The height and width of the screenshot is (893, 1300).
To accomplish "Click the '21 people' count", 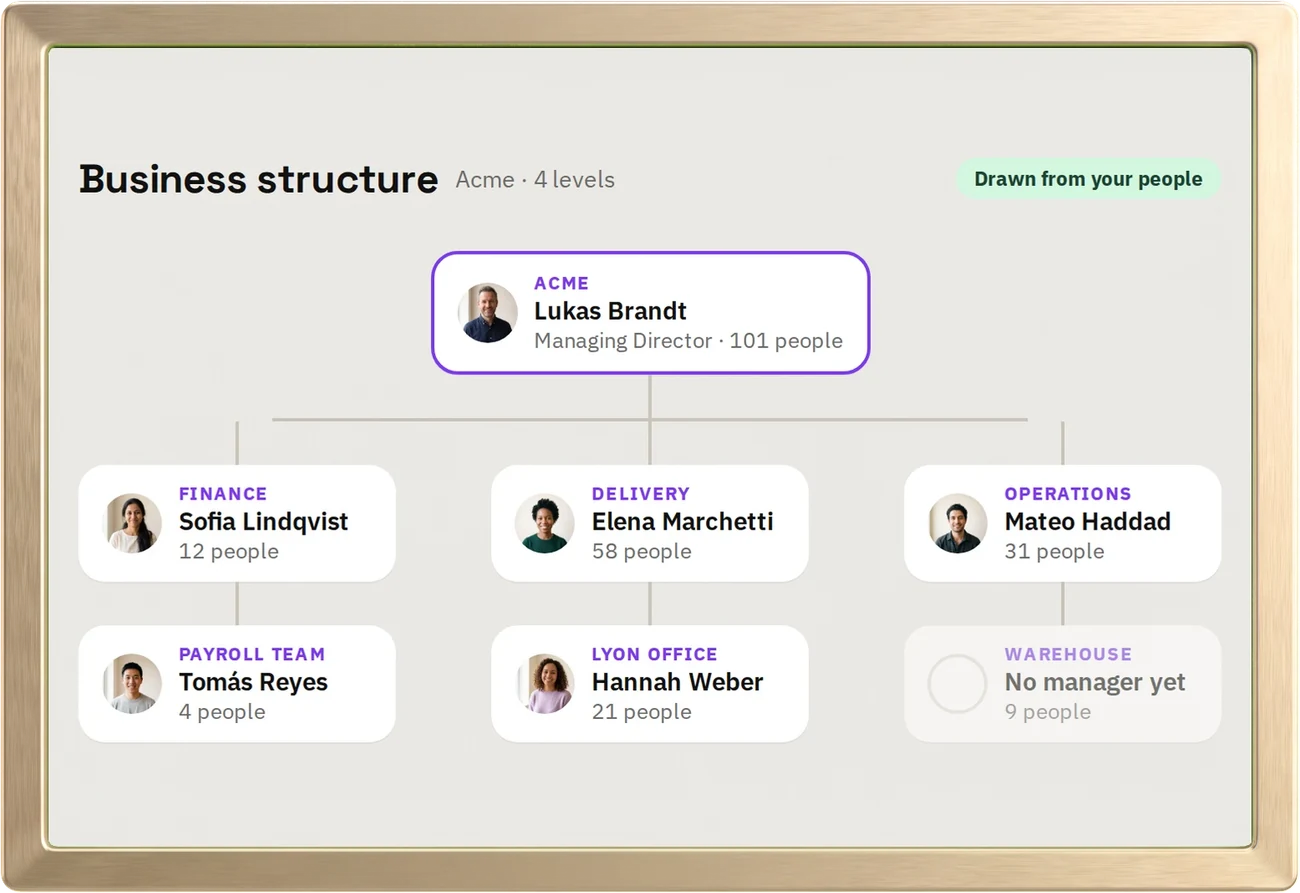I will pyautogui.click(x=642, y=713).
